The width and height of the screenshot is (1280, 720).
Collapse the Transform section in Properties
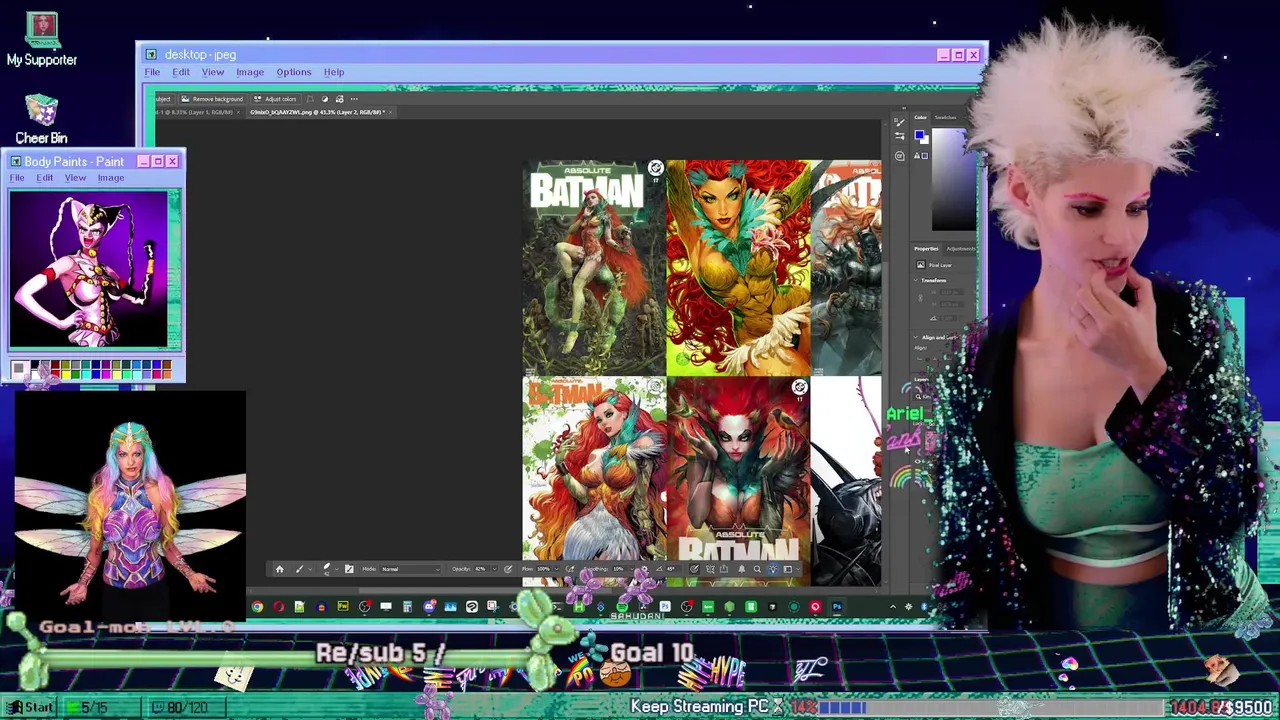(915, 280)
